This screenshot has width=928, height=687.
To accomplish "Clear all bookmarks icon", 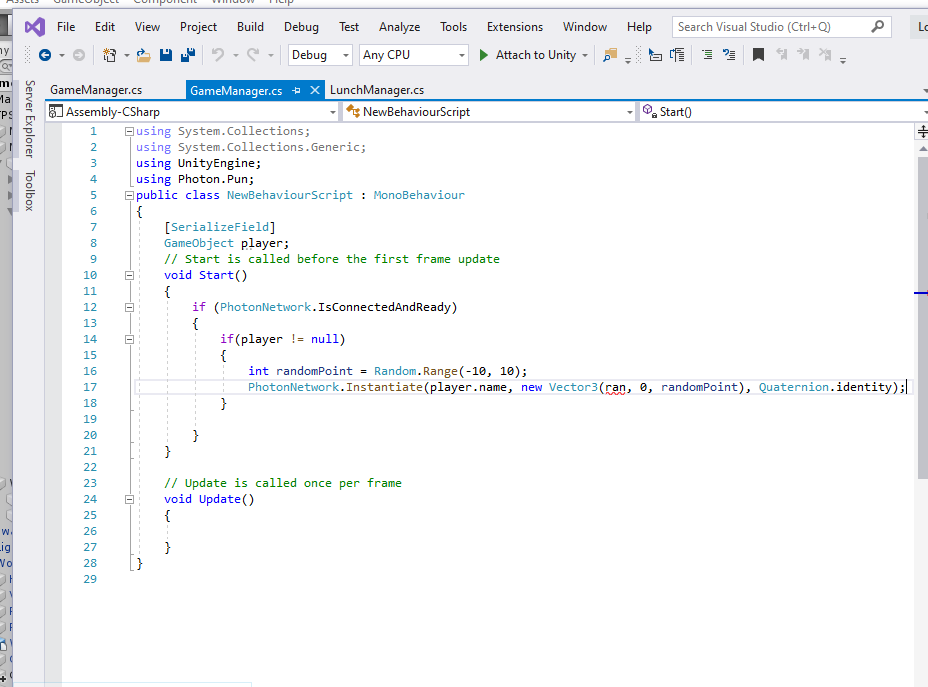I will click(x=825, y=55).
